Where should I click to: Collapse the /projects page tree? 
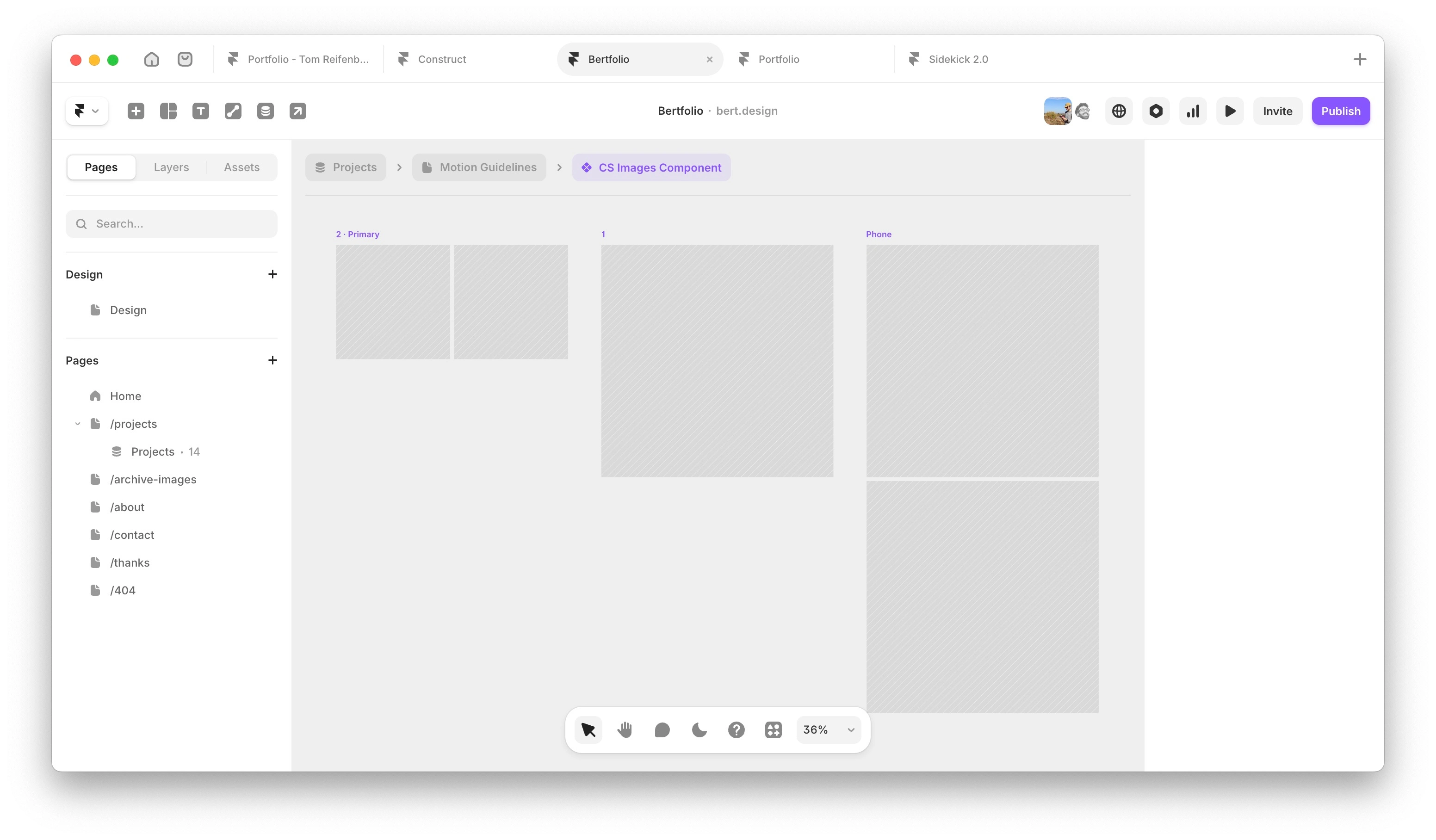point(78,424)
